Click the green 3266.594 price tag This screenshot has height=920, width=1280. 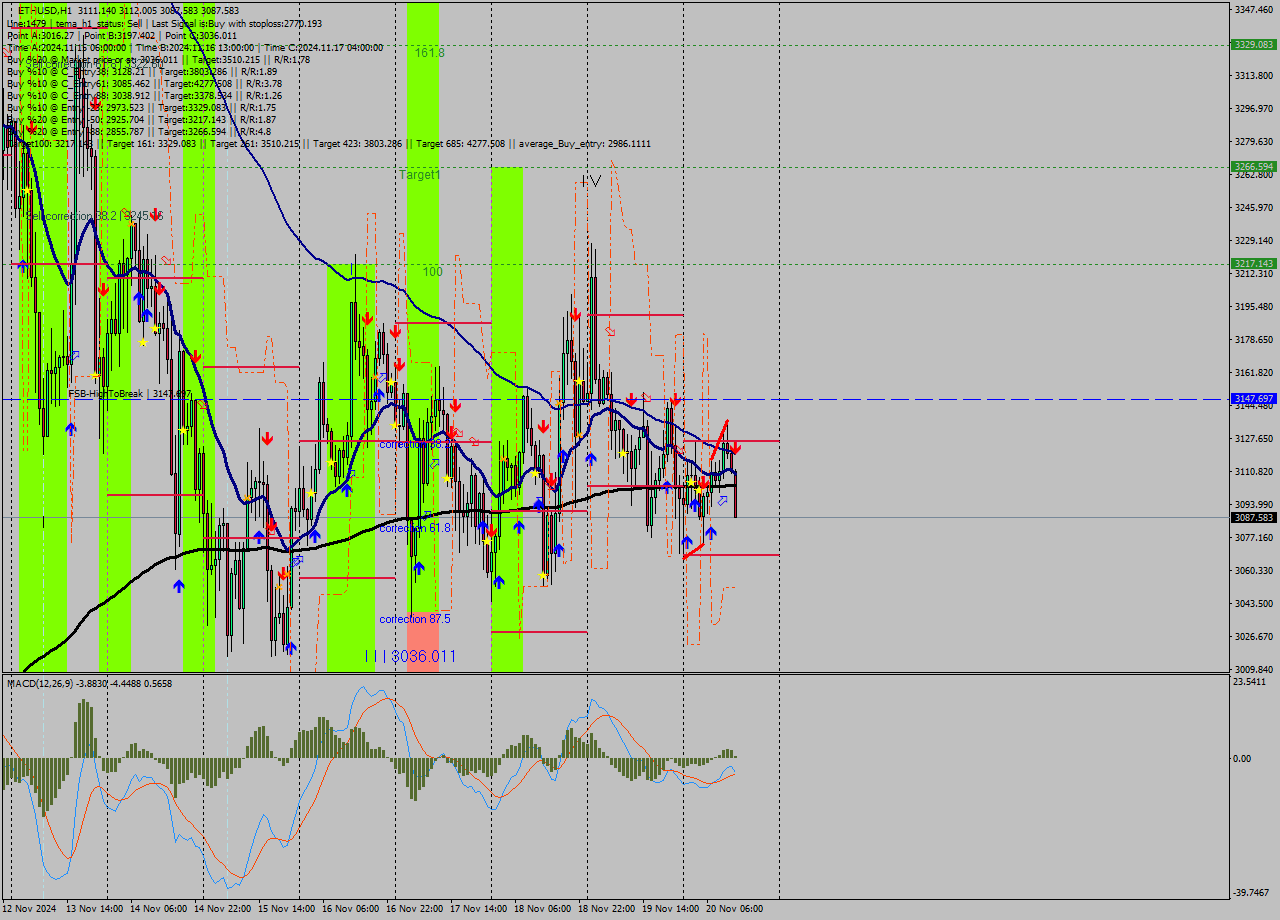(x=1254, y=166)
